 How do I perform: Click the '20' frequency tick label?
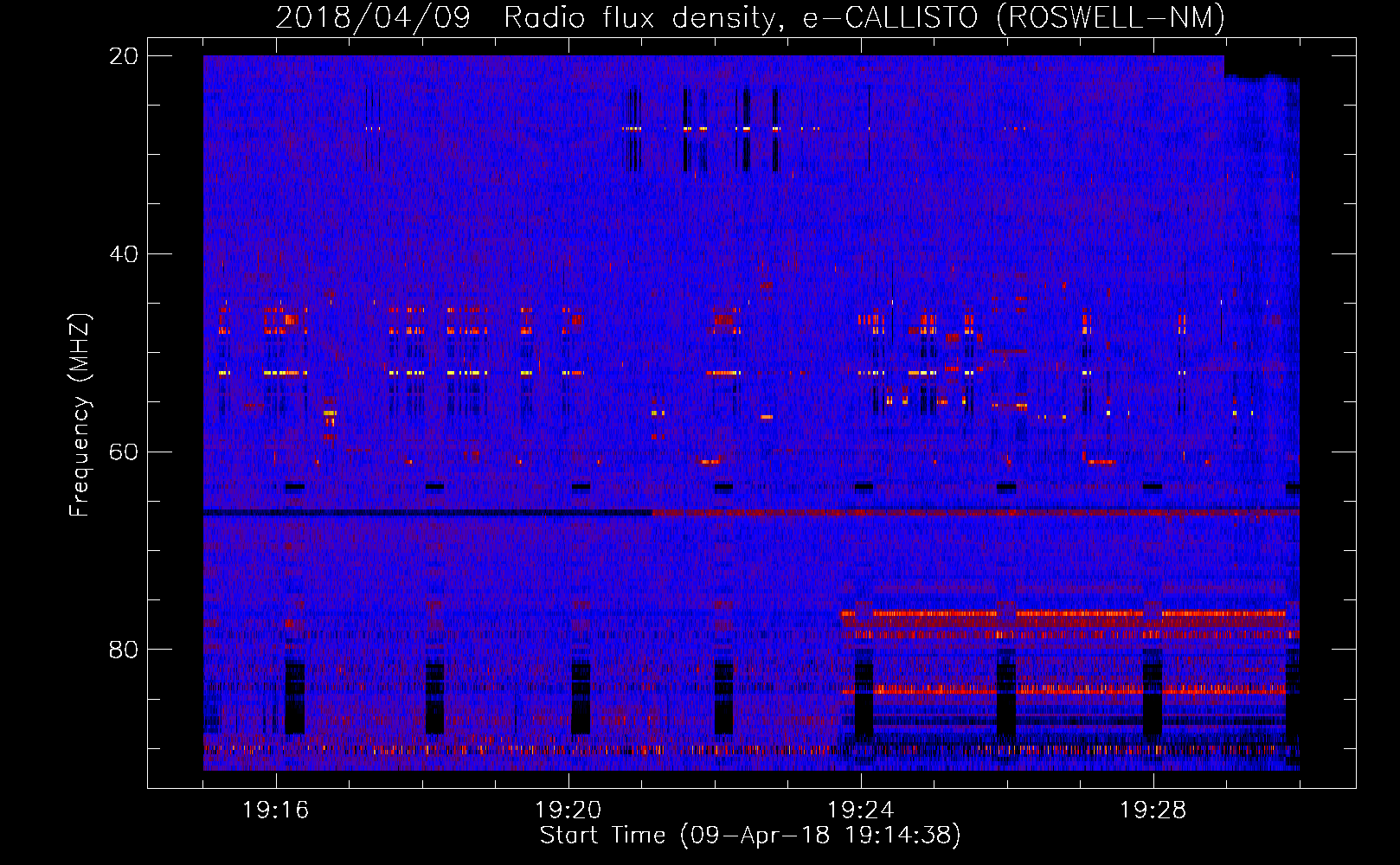[x=124, y=56]
